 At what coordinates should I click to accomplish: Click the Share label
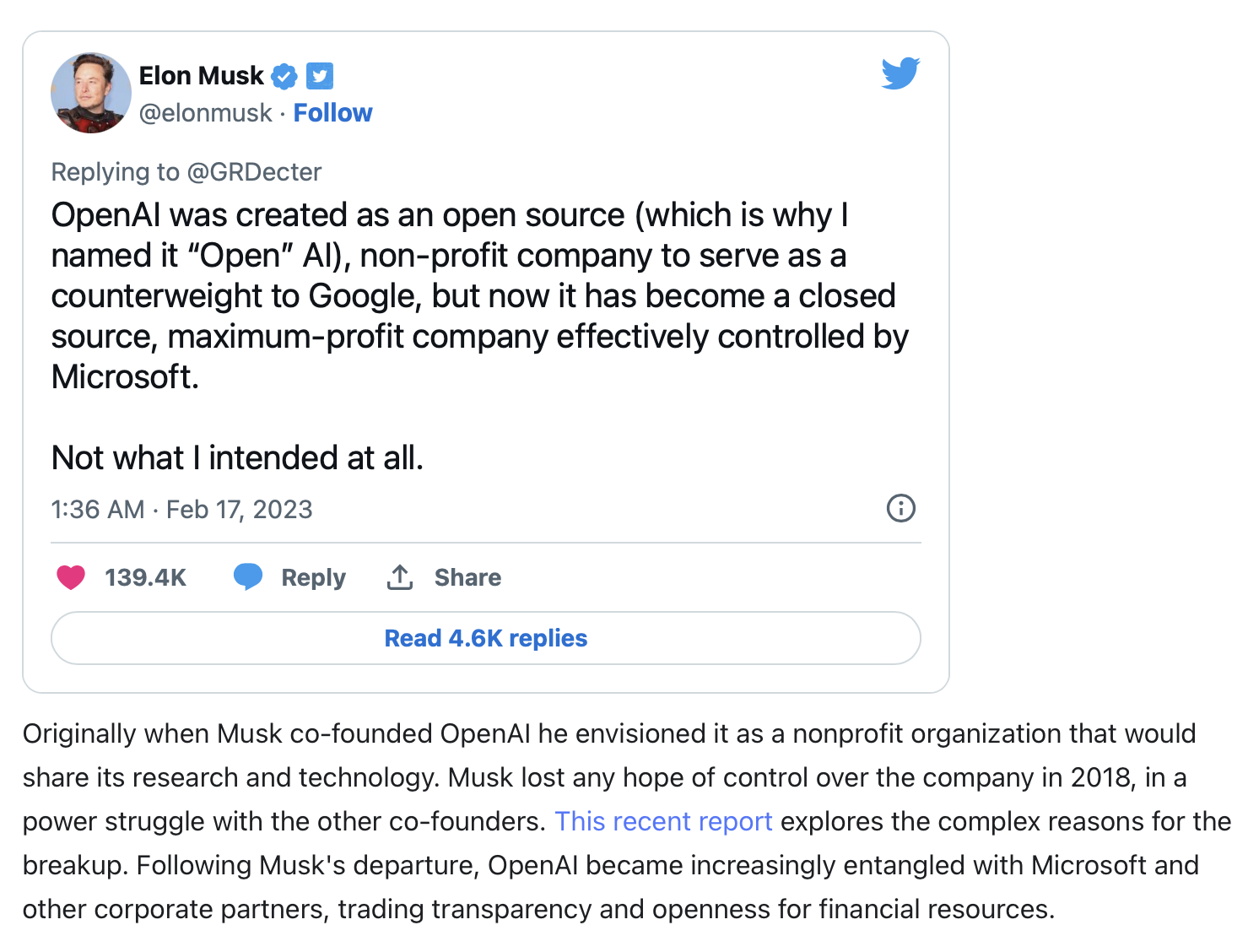coord(467,577)
